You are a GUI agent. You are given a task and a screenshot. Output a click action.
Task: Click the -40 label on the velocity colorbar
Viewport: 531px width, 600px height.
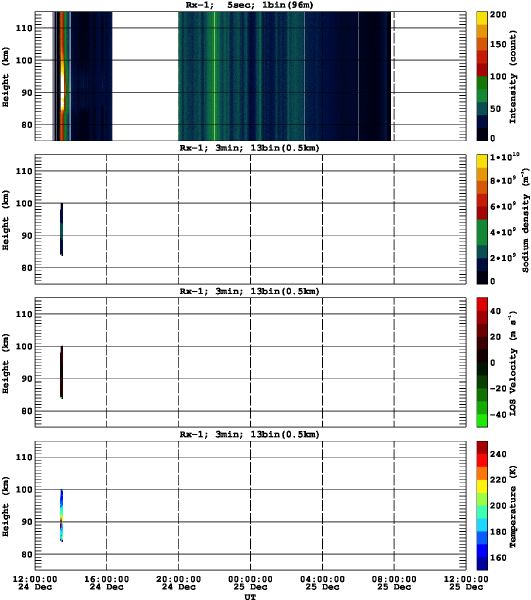click(498, 415)
